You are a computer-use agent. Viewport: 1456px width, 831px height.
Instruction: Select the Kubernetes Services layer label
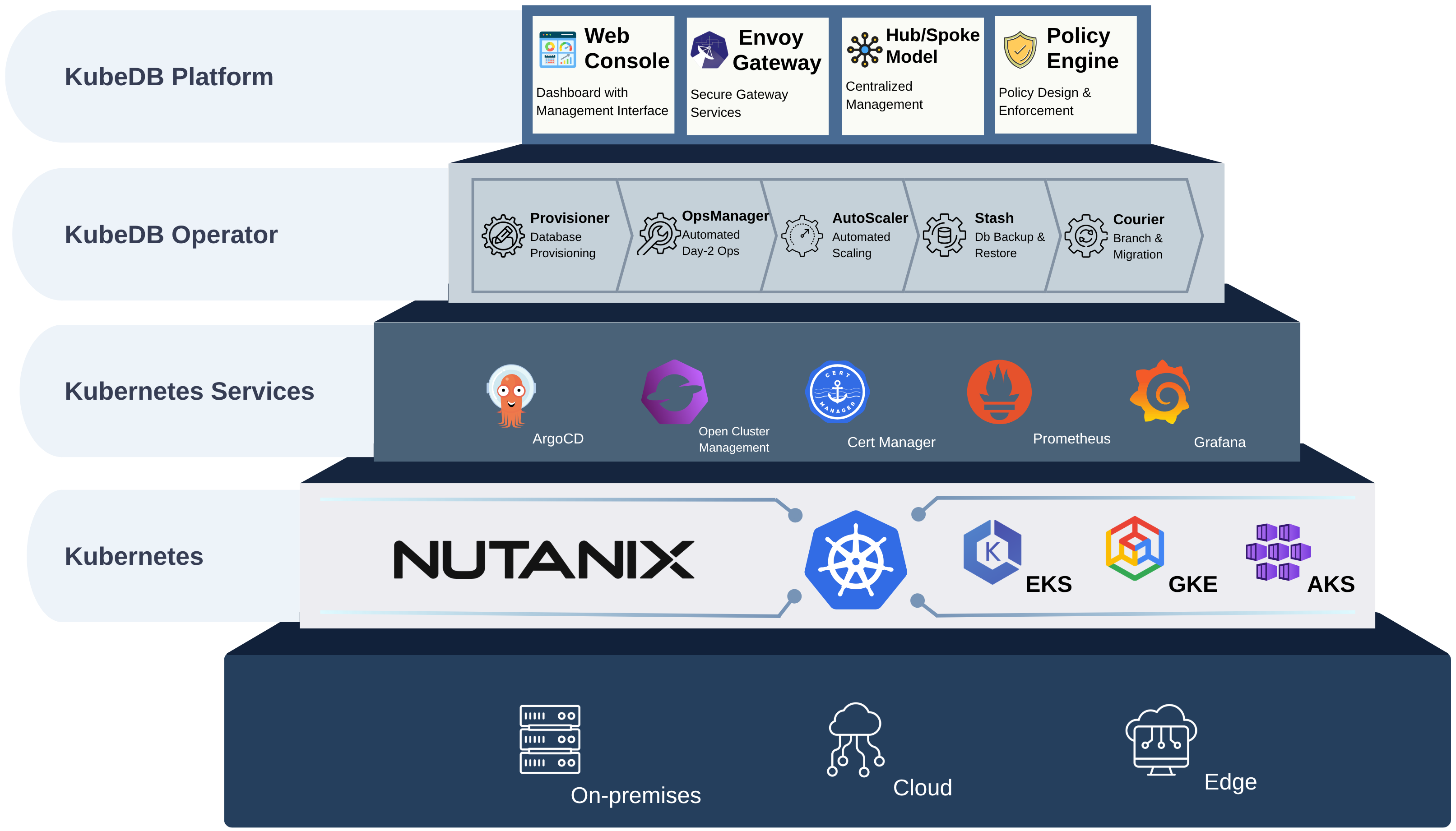point(190,391)
